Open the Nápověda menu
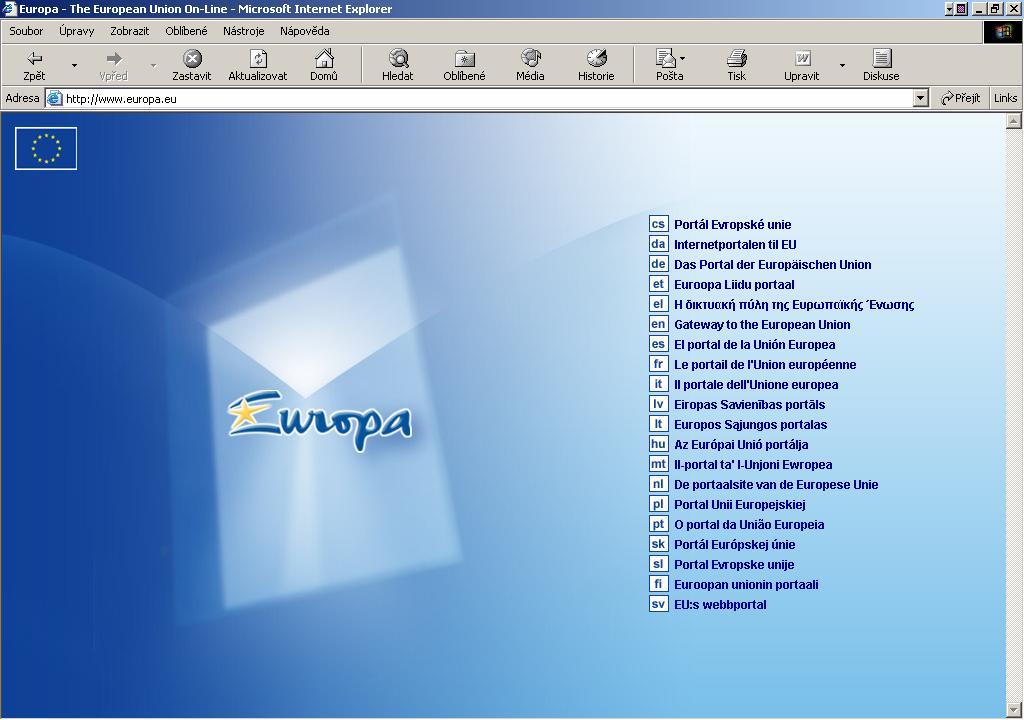 (x=304, y=31)
